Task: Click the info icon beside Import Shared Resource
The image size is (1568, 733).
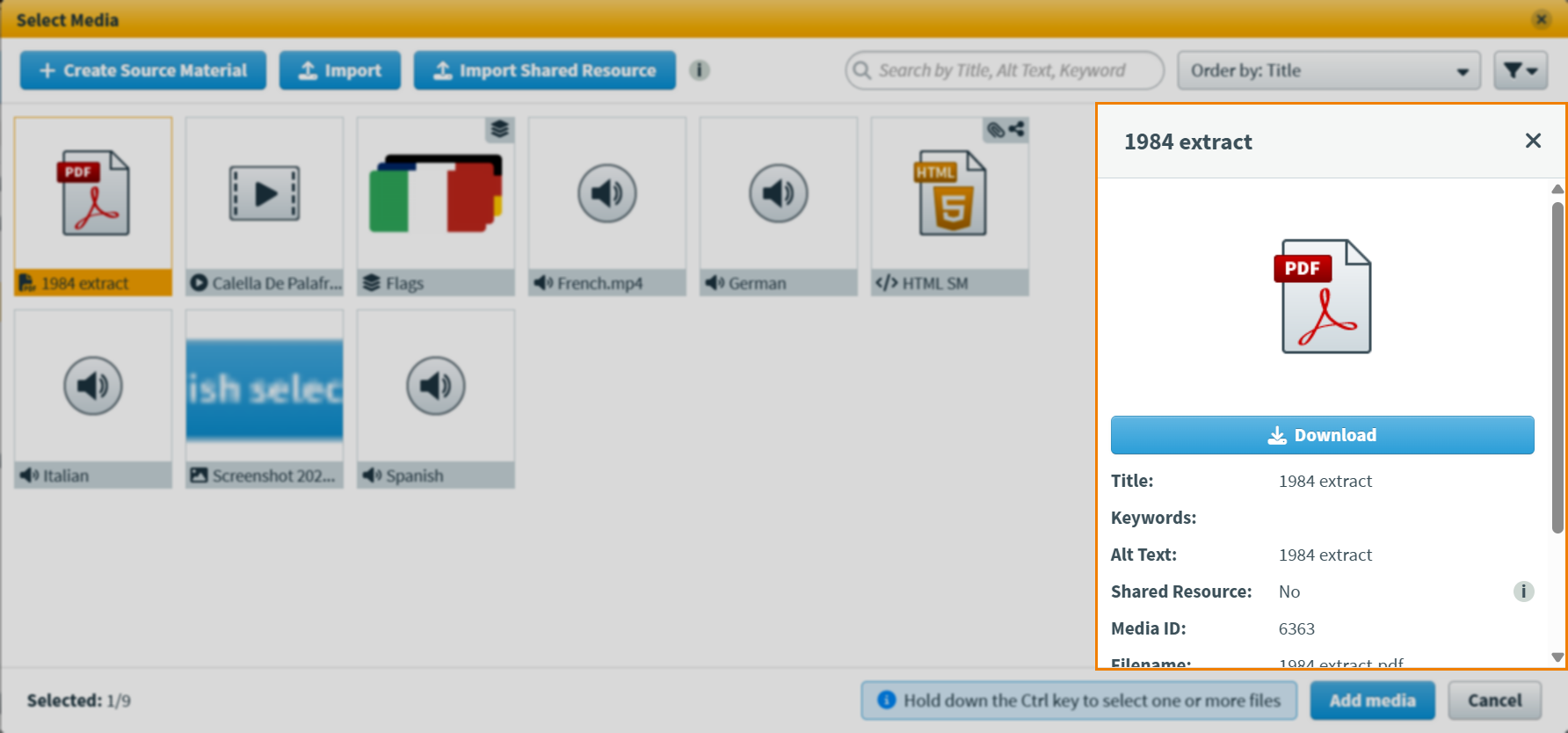Action: click(699, 70)
